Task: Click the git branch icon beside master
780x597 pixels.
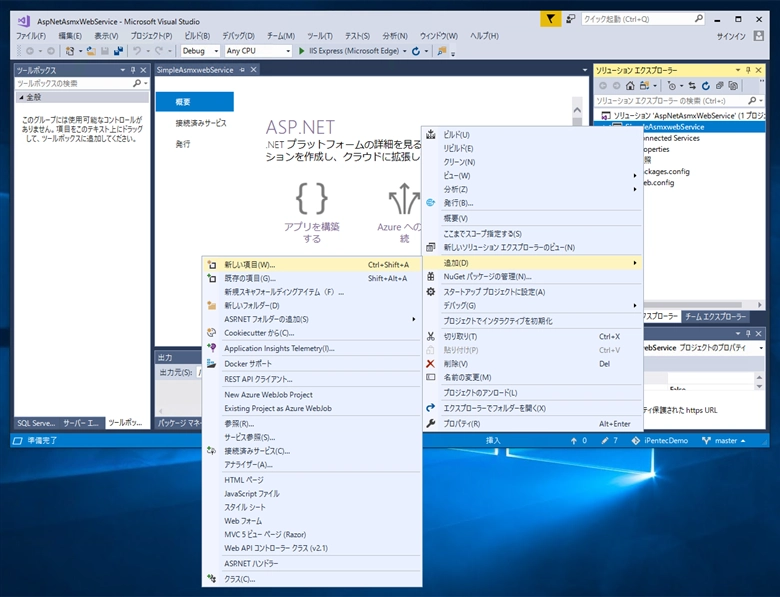Action: click(x=706, y=440)
